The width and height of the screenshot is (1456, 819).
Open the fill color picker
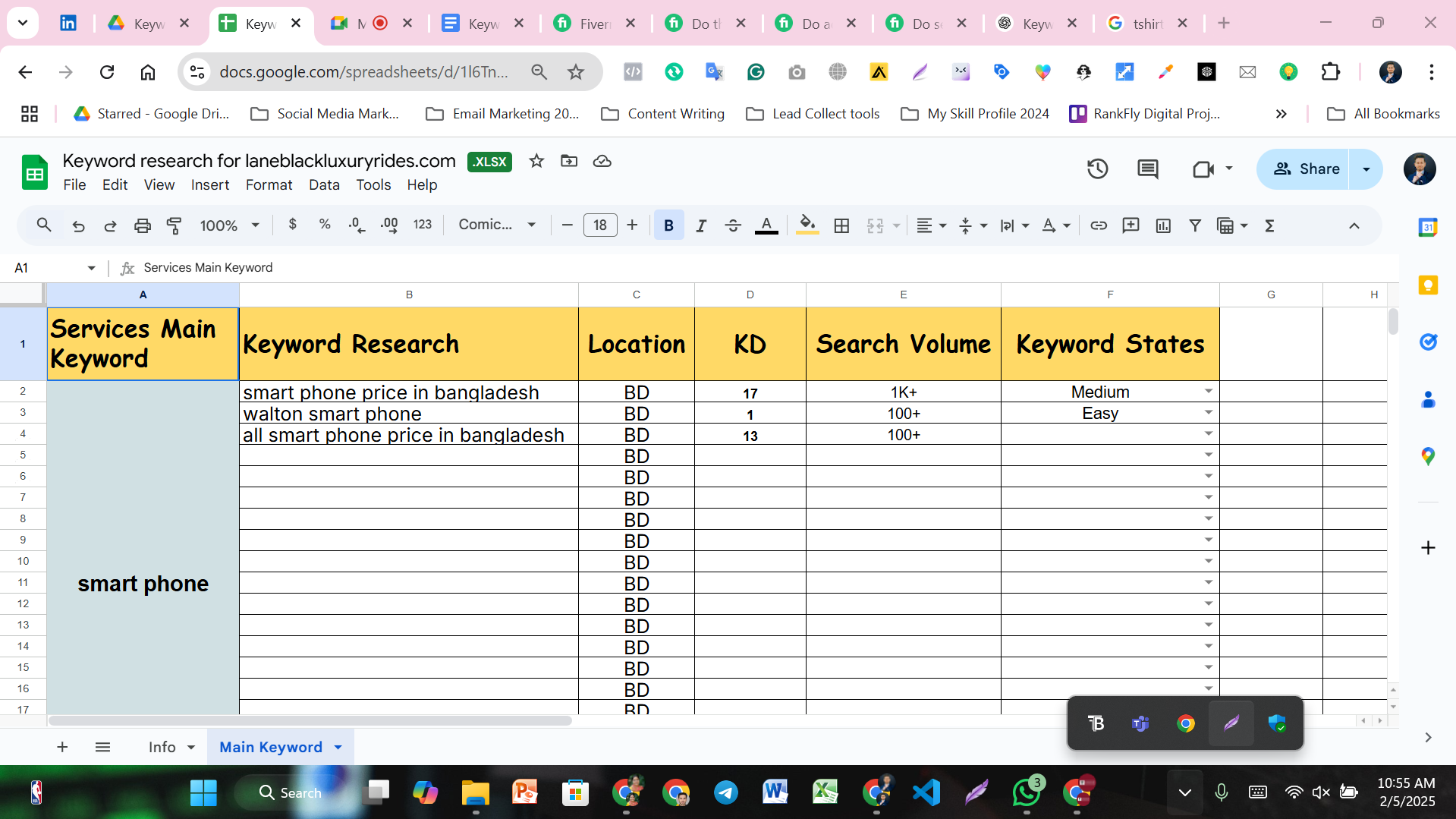(x=807, y=225)
